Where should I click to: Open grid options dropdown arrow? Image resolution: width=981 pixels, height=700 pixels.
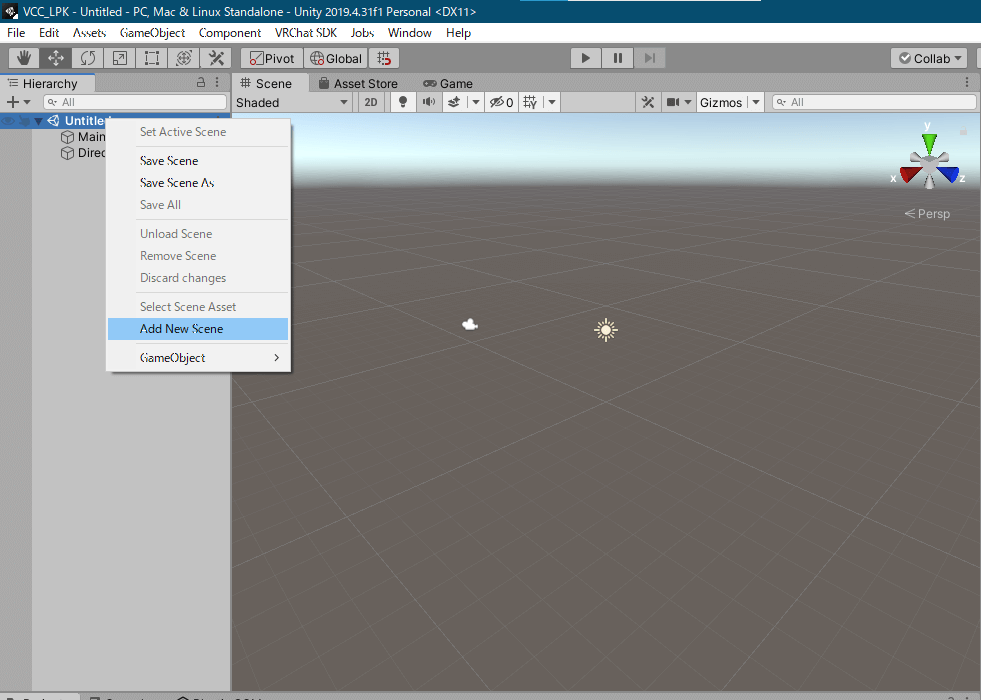coord(551,102)
